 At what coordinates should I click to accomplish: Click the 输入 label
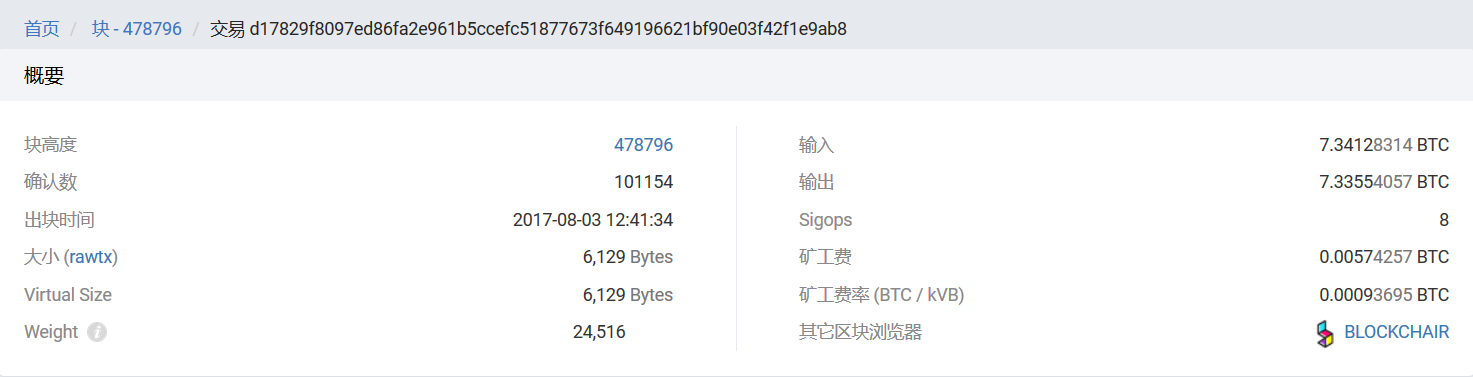pos(816,145)
